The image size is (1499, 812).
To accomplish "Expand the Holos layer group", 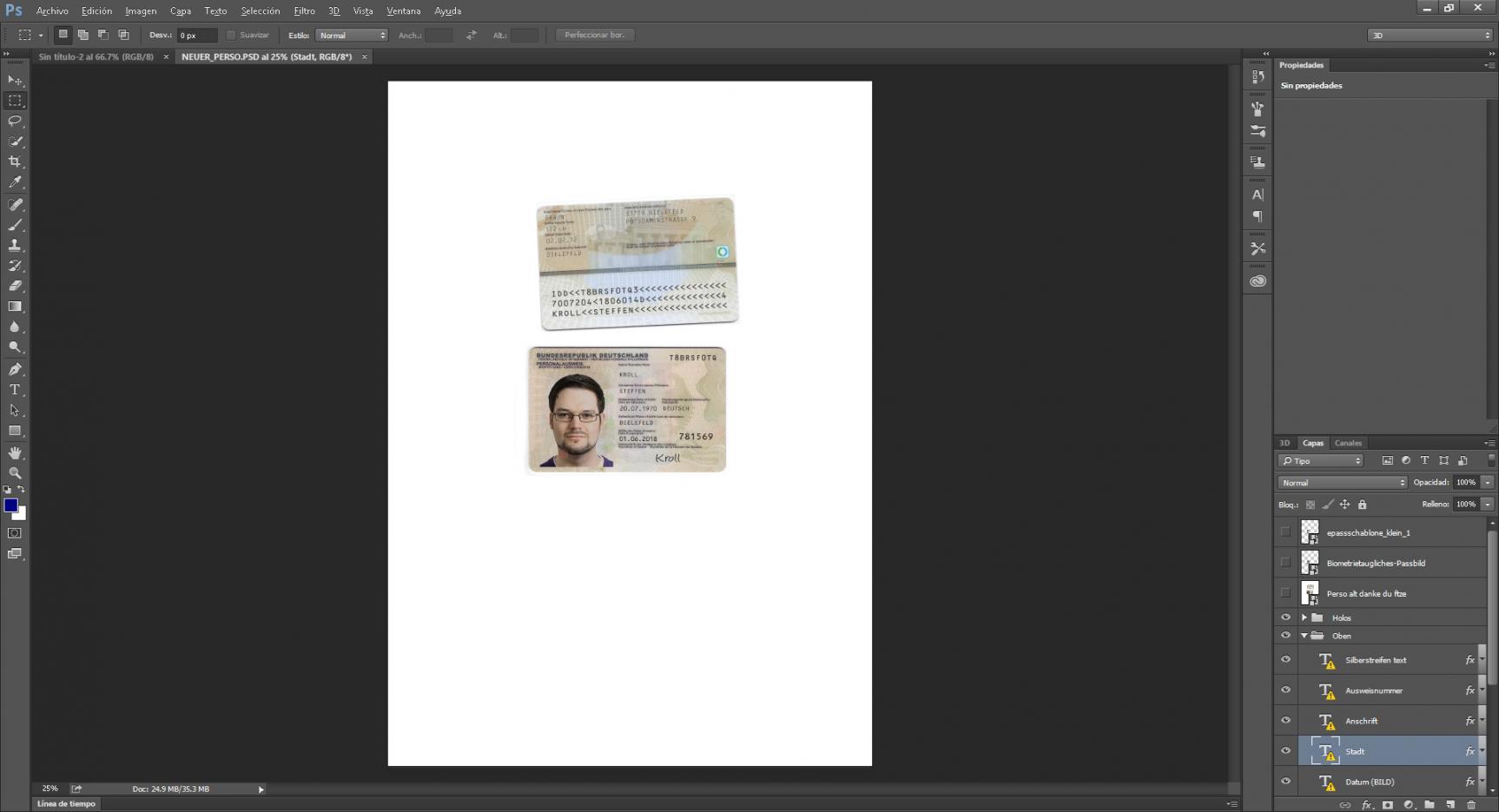I will 1304,617.
